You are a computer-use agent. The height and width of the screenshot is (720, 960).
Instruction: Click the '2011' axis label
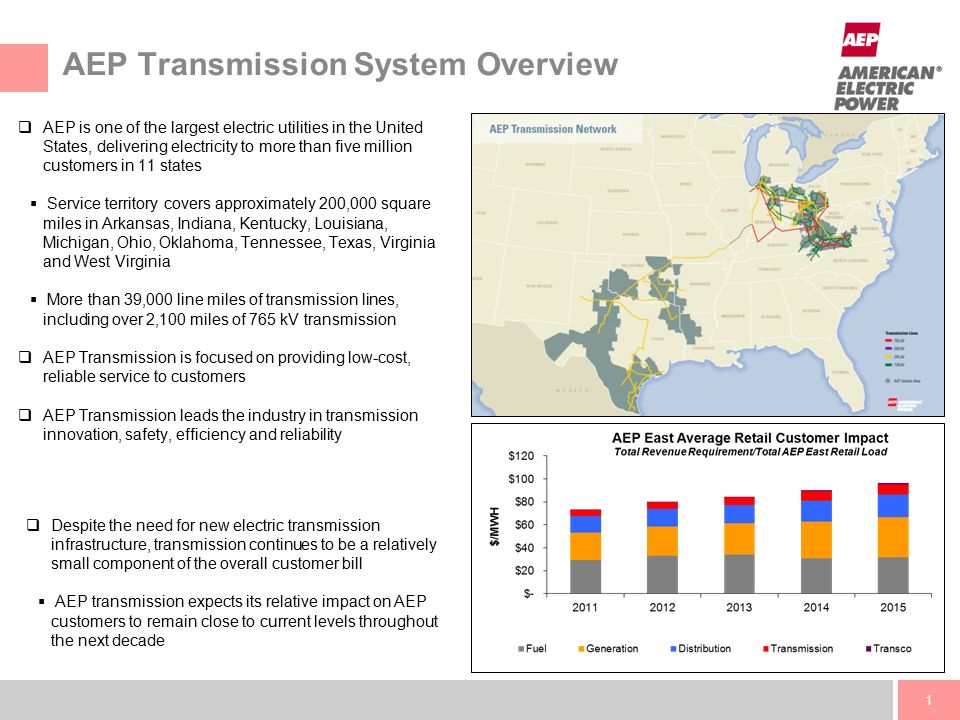tap(585, 607)
